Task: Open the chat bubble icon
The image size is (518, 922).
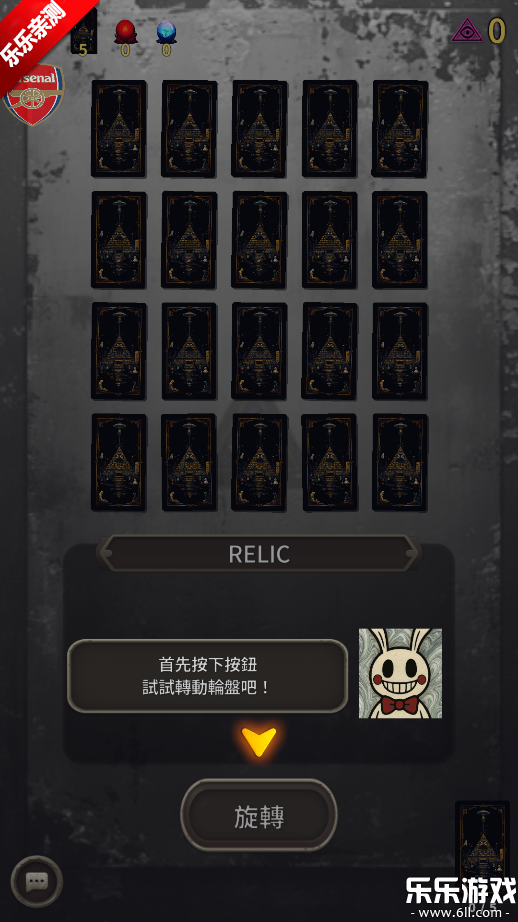Action: (x=36, y=881)
